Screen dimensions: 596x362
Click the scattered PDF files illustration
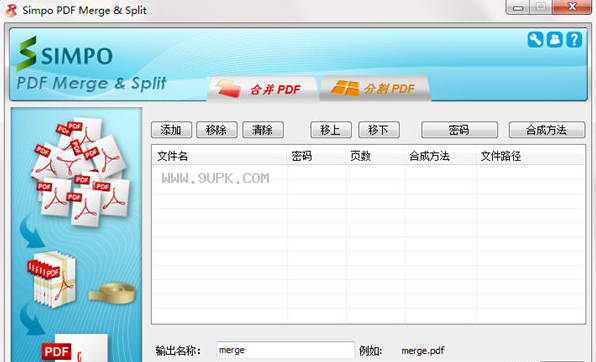81,171
